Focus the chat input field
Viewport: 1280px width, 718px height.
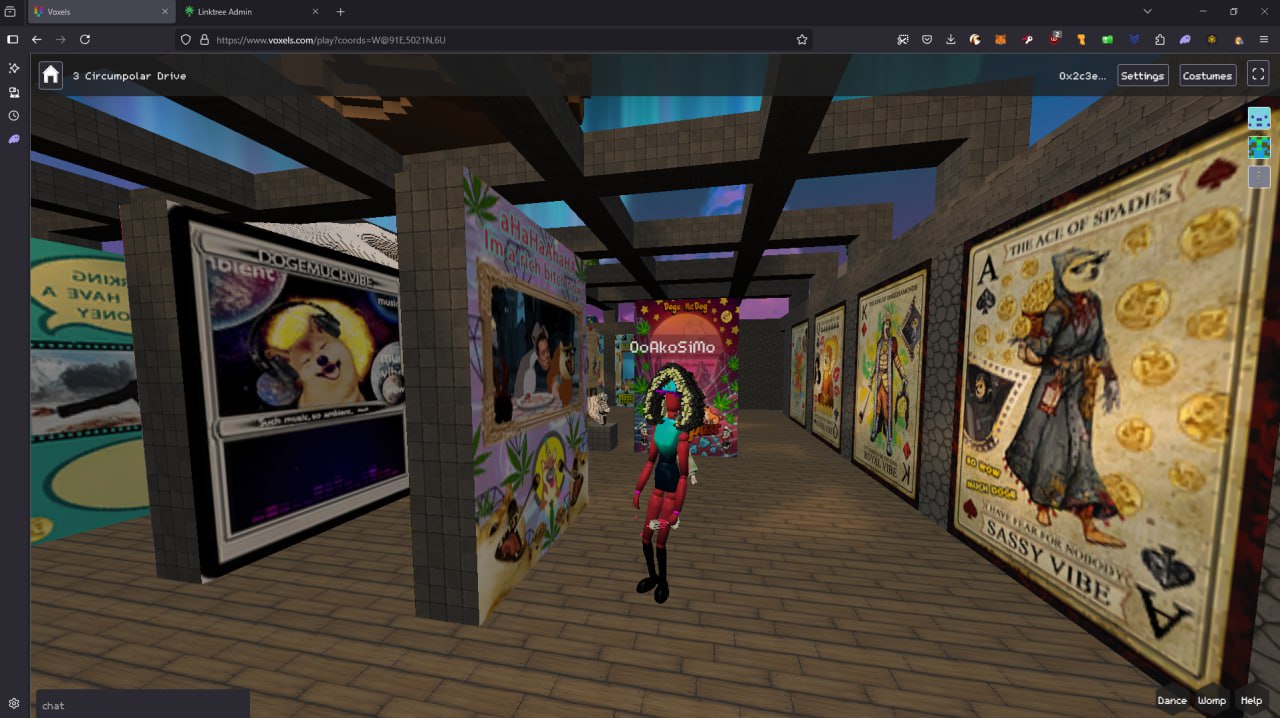click(143, 705)
